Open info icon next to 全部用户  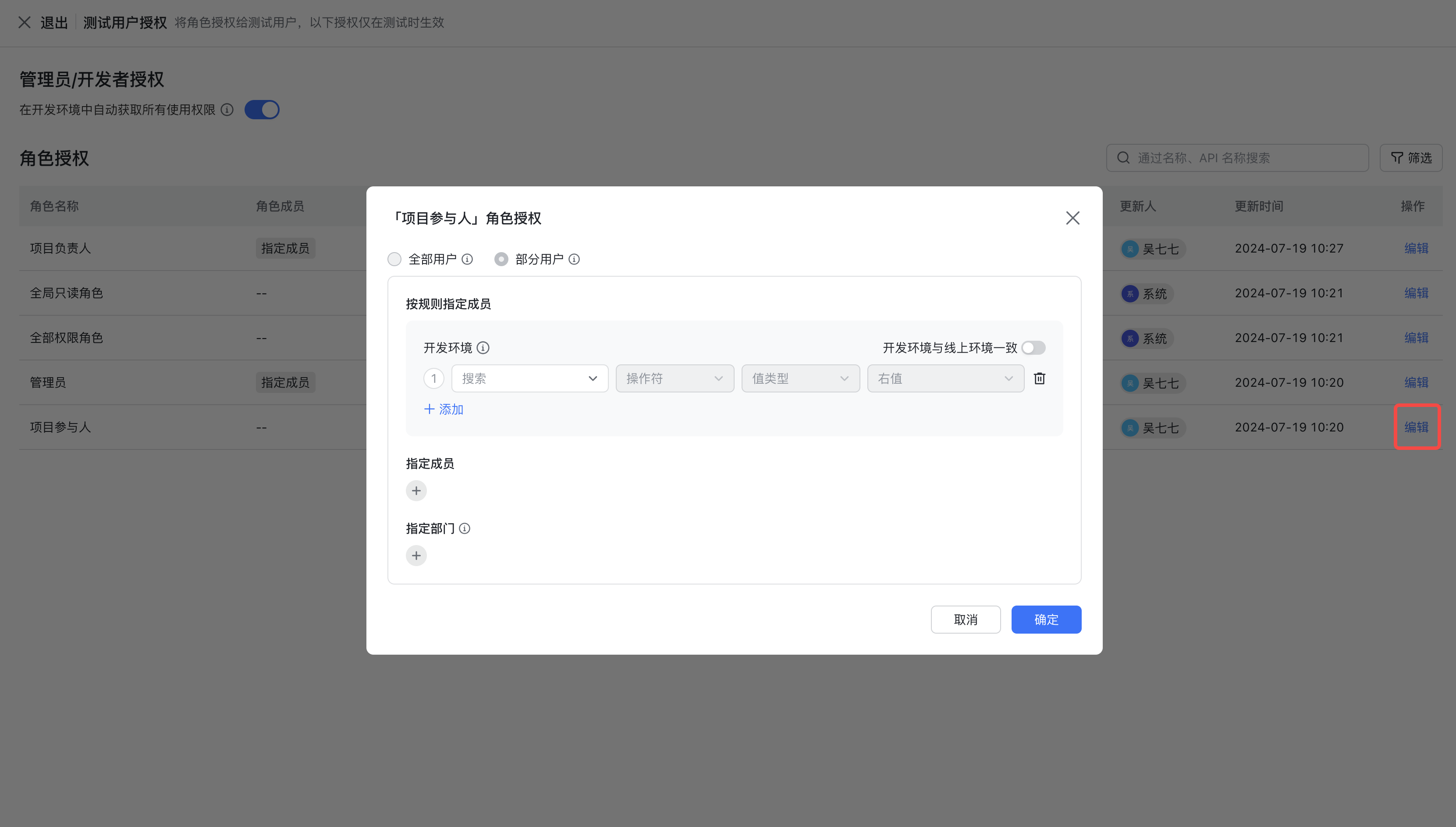point(467,260)
